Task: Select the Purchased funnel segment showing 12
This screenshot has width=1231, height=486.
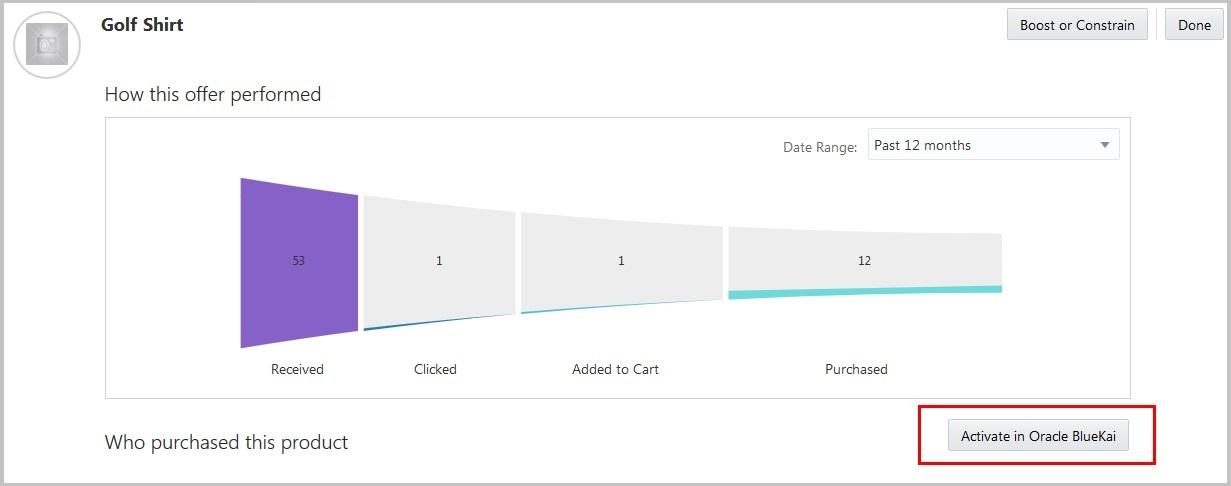Action: click(864, 260)
